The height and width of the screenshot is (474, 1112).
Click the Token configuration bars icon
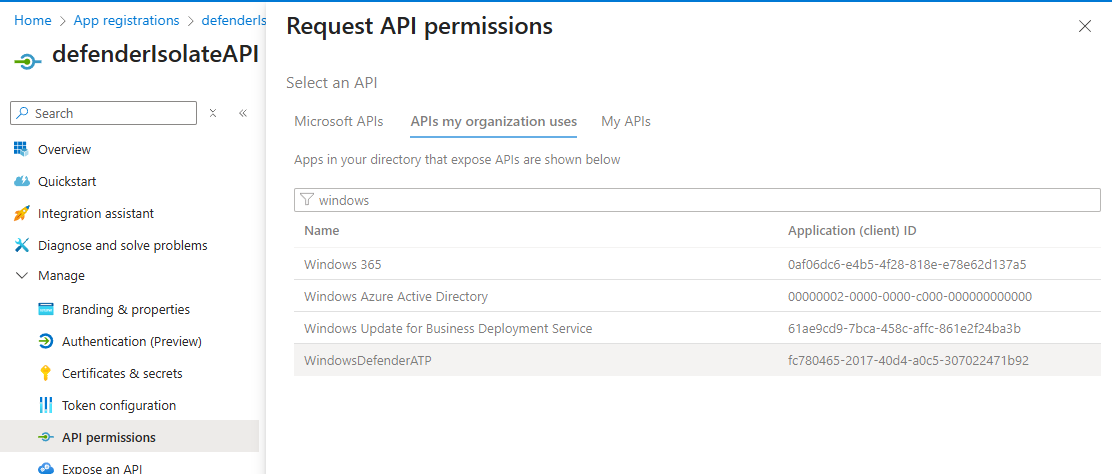[45, 405]
